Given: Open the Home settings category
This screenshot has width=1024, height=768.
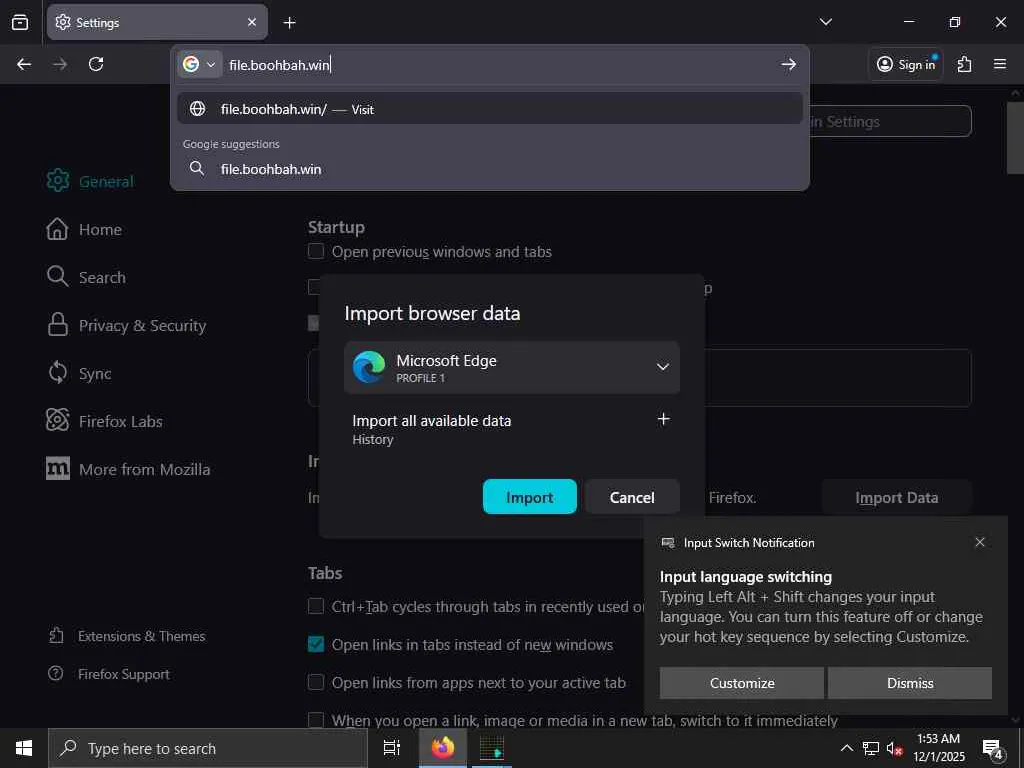Looking at the screenshot, I should (x=84, y=229).
